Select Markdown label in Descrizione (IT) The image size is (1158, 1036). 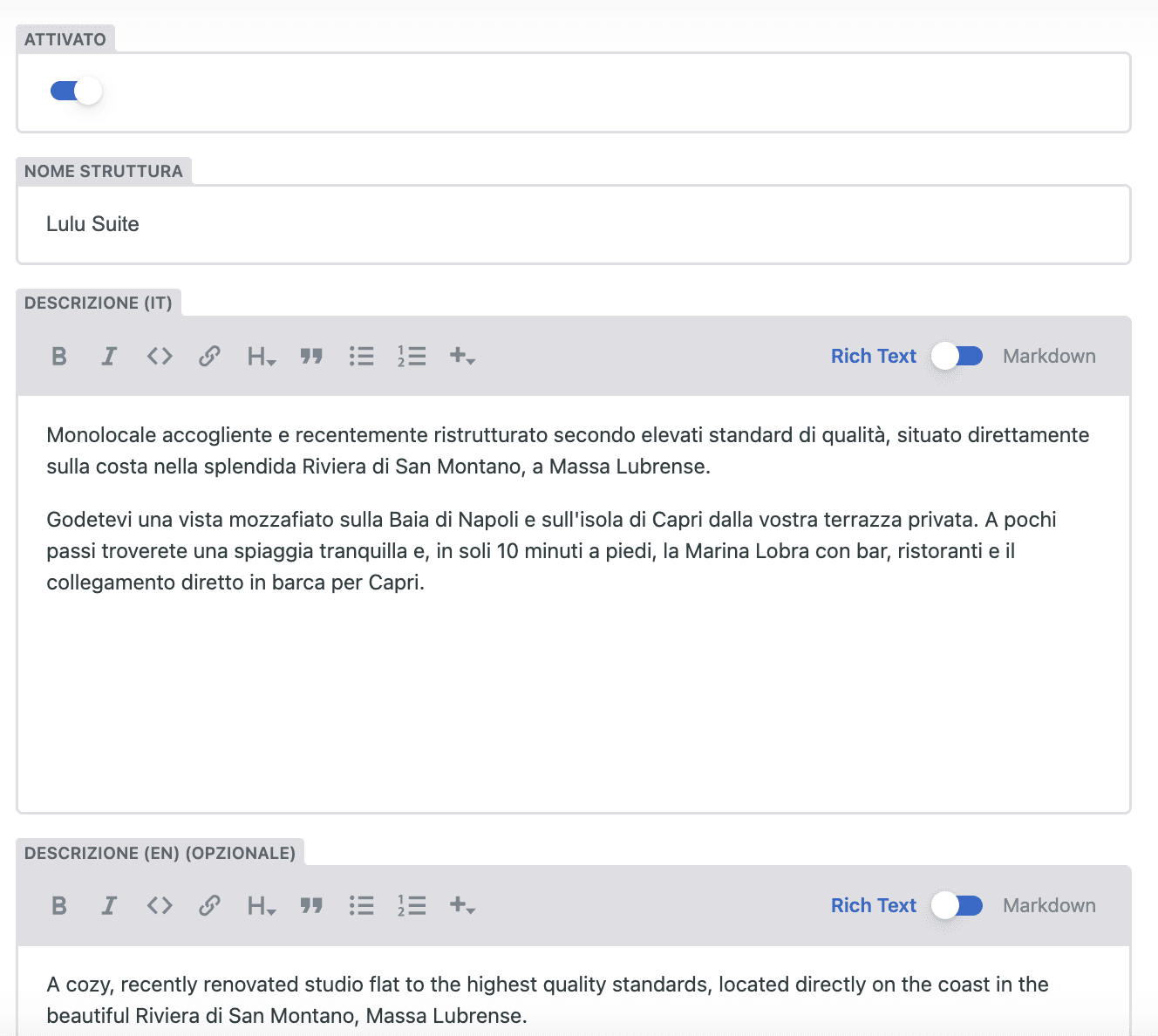[1049, 356]
